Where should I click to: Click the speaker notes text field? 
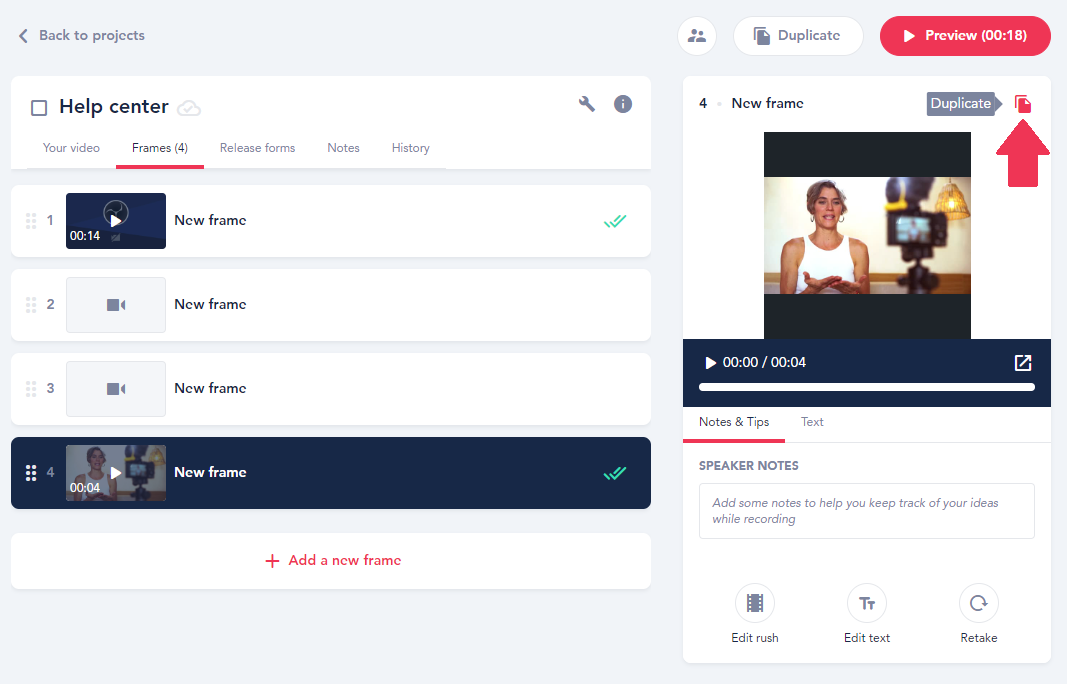(866, 511)
